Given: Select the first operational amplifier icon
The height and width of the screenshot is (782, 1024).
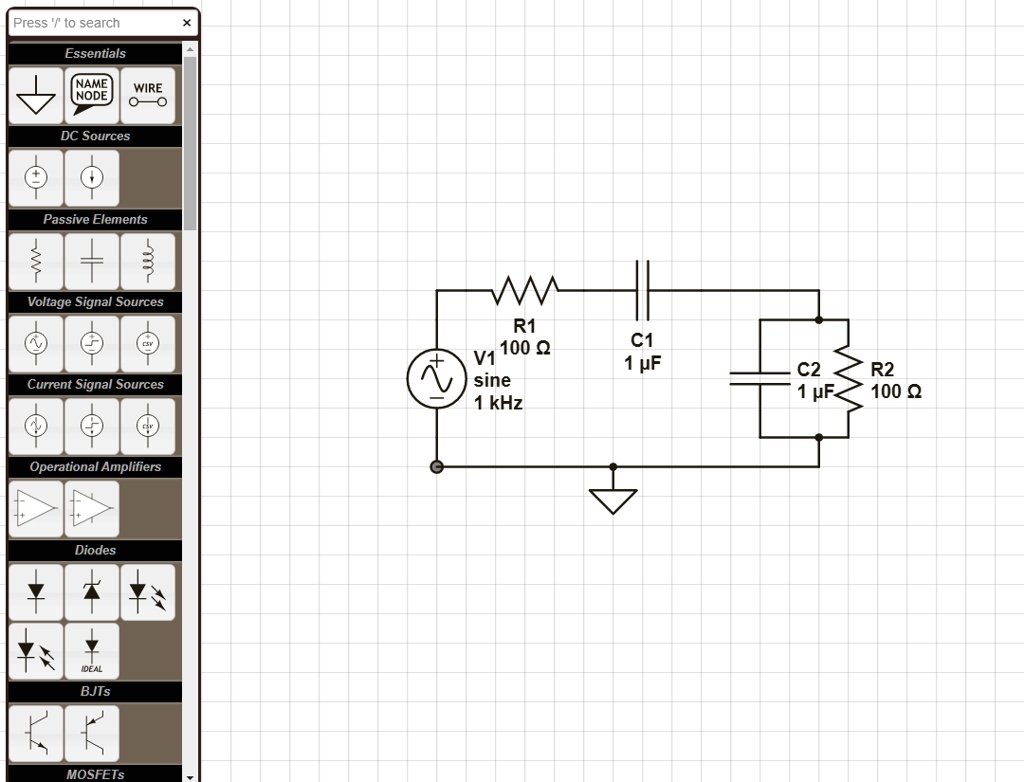Looking at the screenshot, I should point(35,508).
